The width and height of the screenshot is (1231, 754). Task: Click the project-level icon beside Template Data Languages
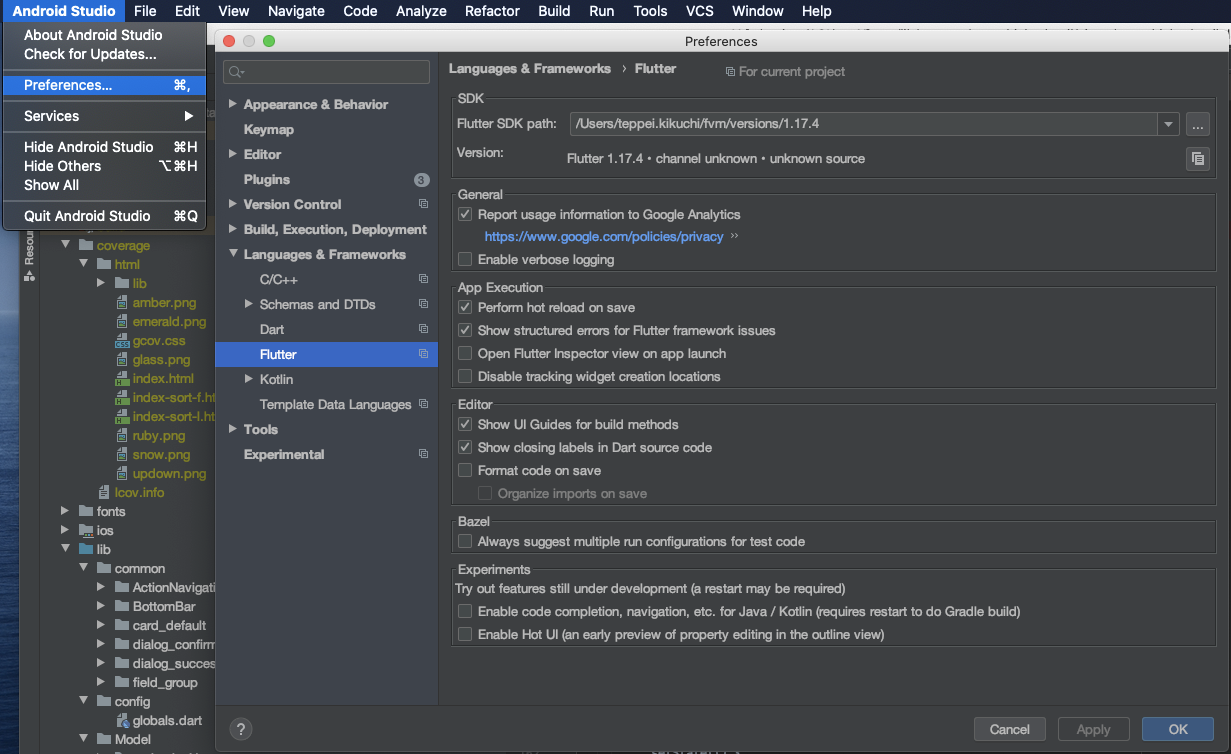423,404
